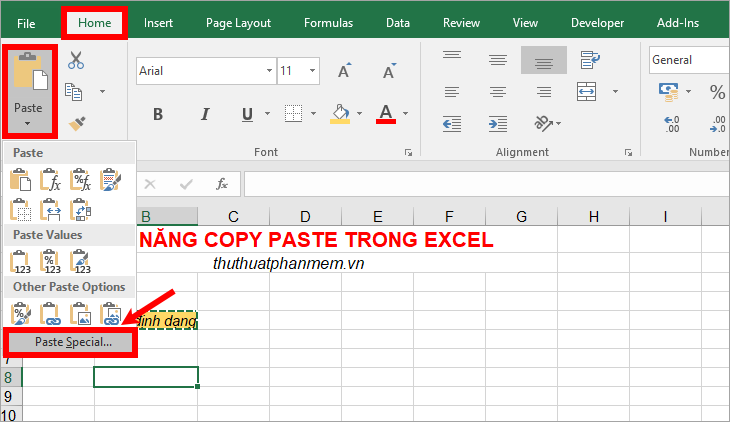Switch to Formulas tab

click(328, 23)
